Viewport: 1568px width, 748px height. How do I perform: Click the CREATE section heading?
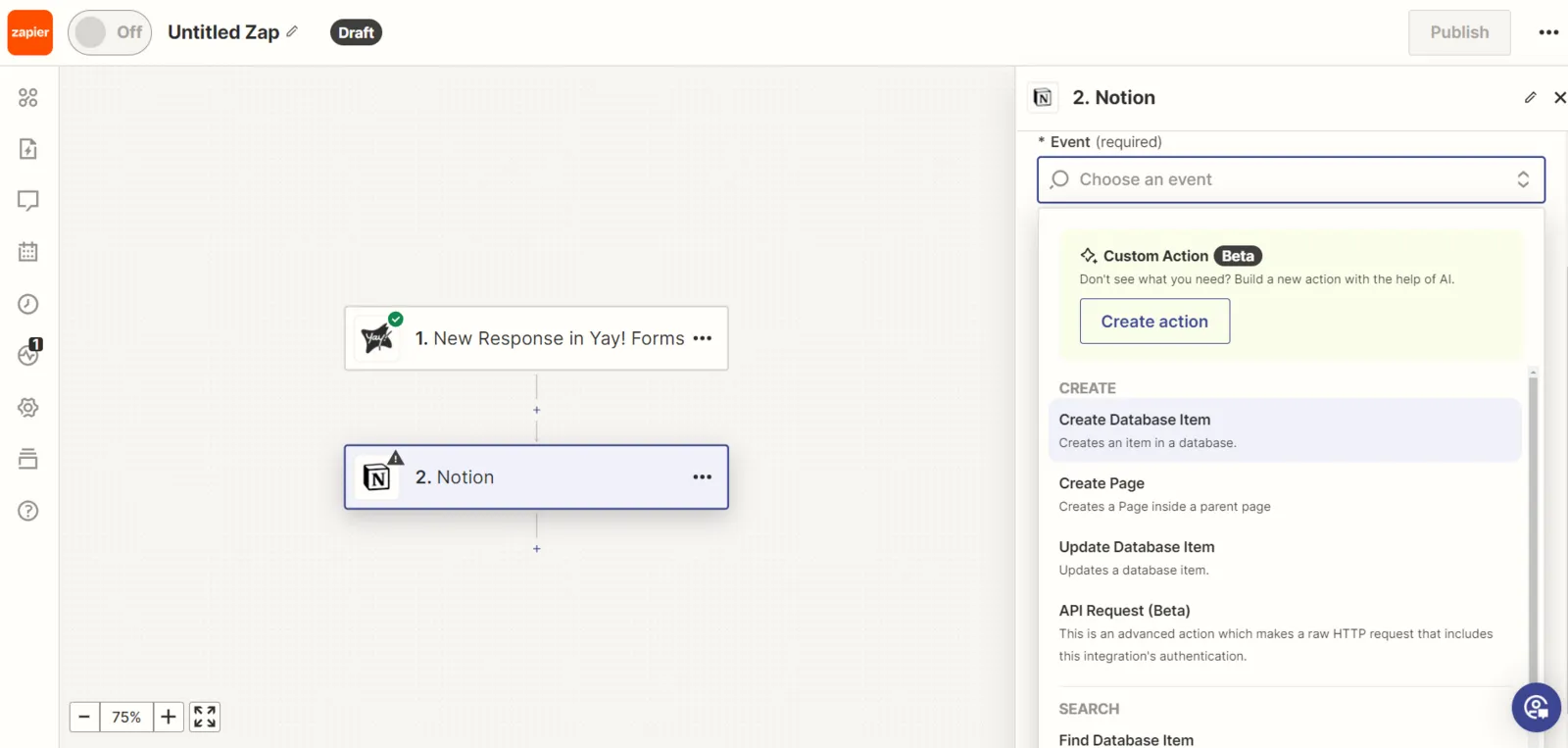[x=1087, y=388]
